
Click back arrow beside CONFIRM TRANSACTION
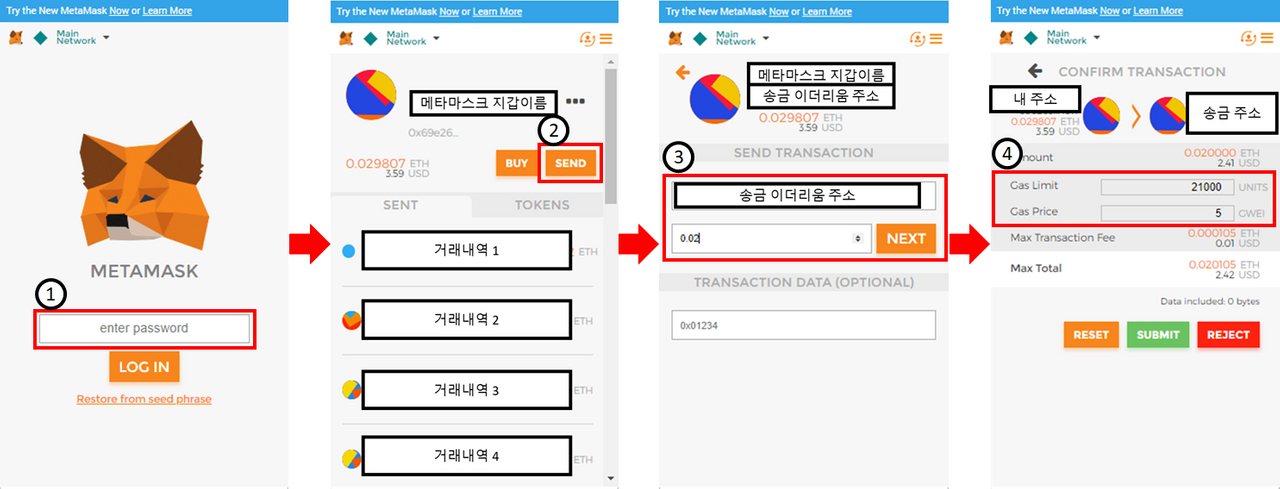pos(1035,71)
